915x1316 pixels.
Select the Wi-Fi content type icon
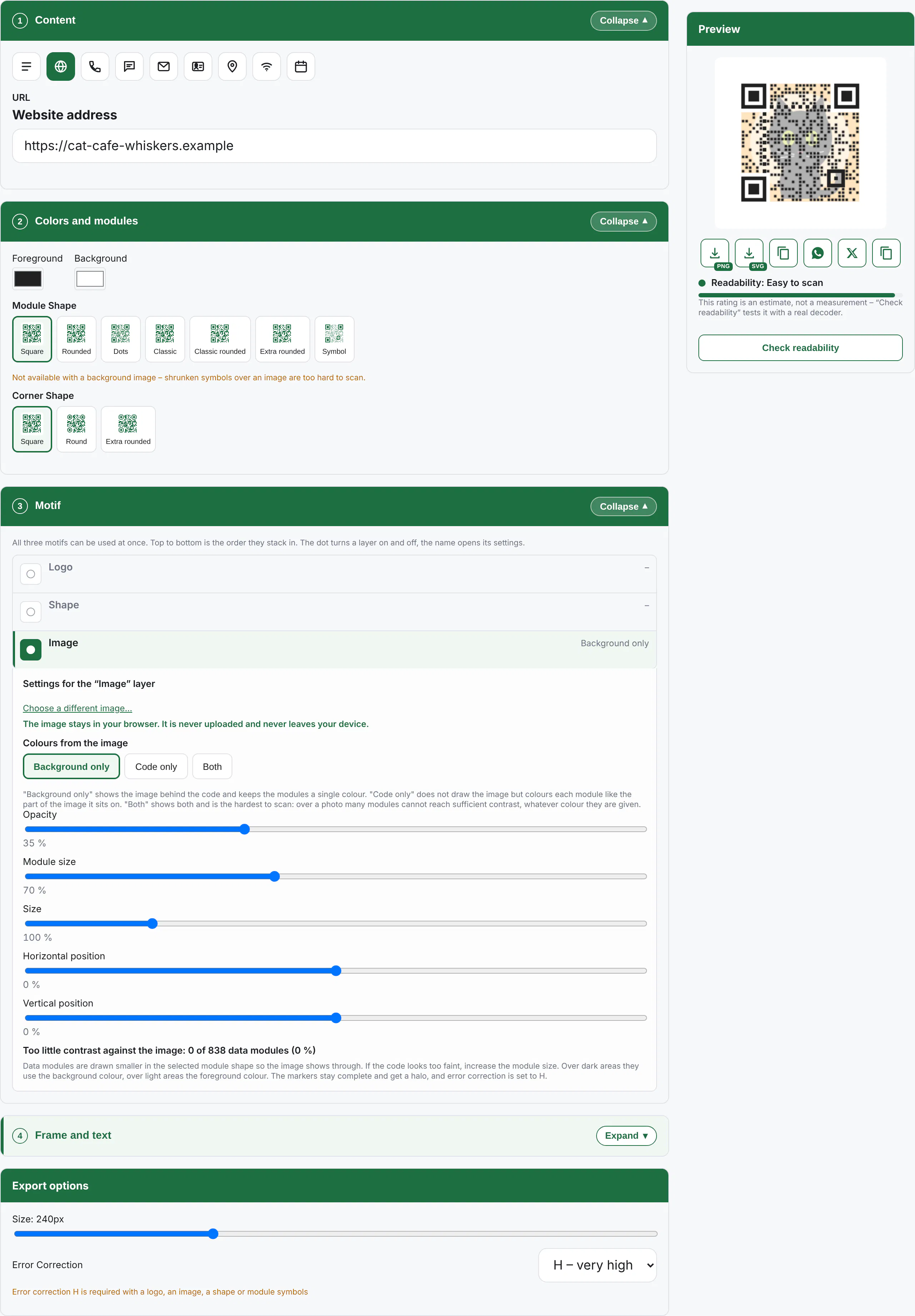[x=267, y=66]
